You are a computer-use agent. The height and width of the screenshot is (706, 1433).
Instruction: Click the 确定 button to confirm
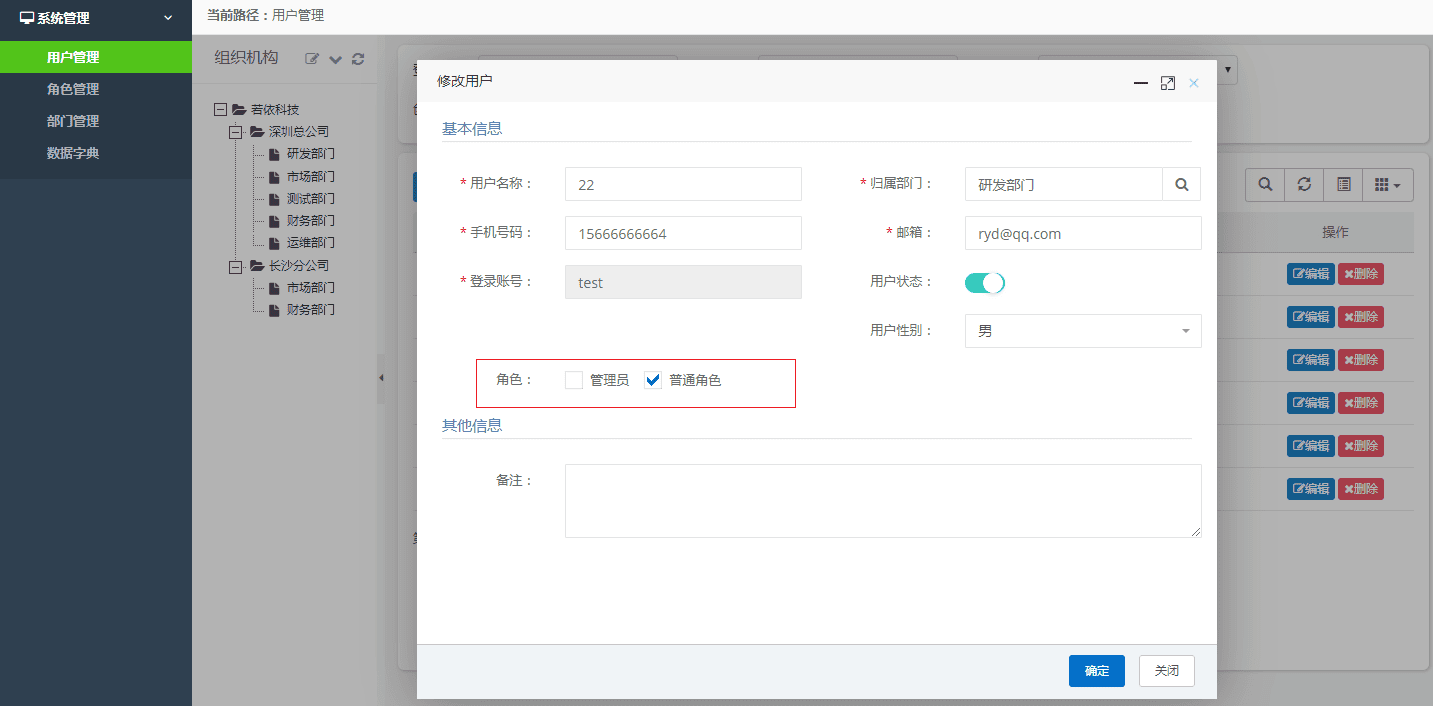(1096, 671)
